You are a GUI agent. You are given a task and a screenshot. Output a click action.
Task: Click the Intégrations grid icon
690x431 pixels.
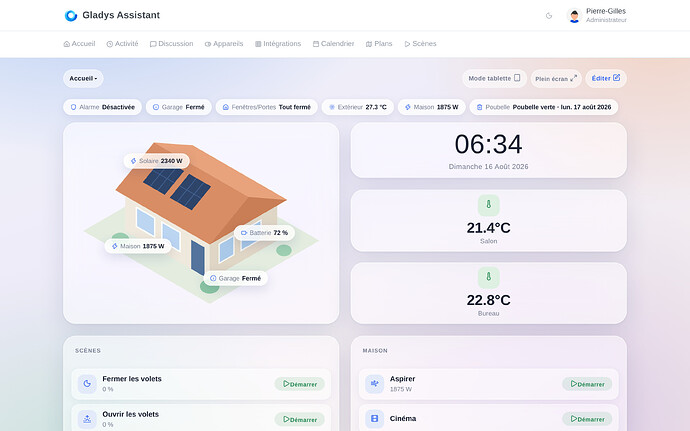click(x=258, y=44)
